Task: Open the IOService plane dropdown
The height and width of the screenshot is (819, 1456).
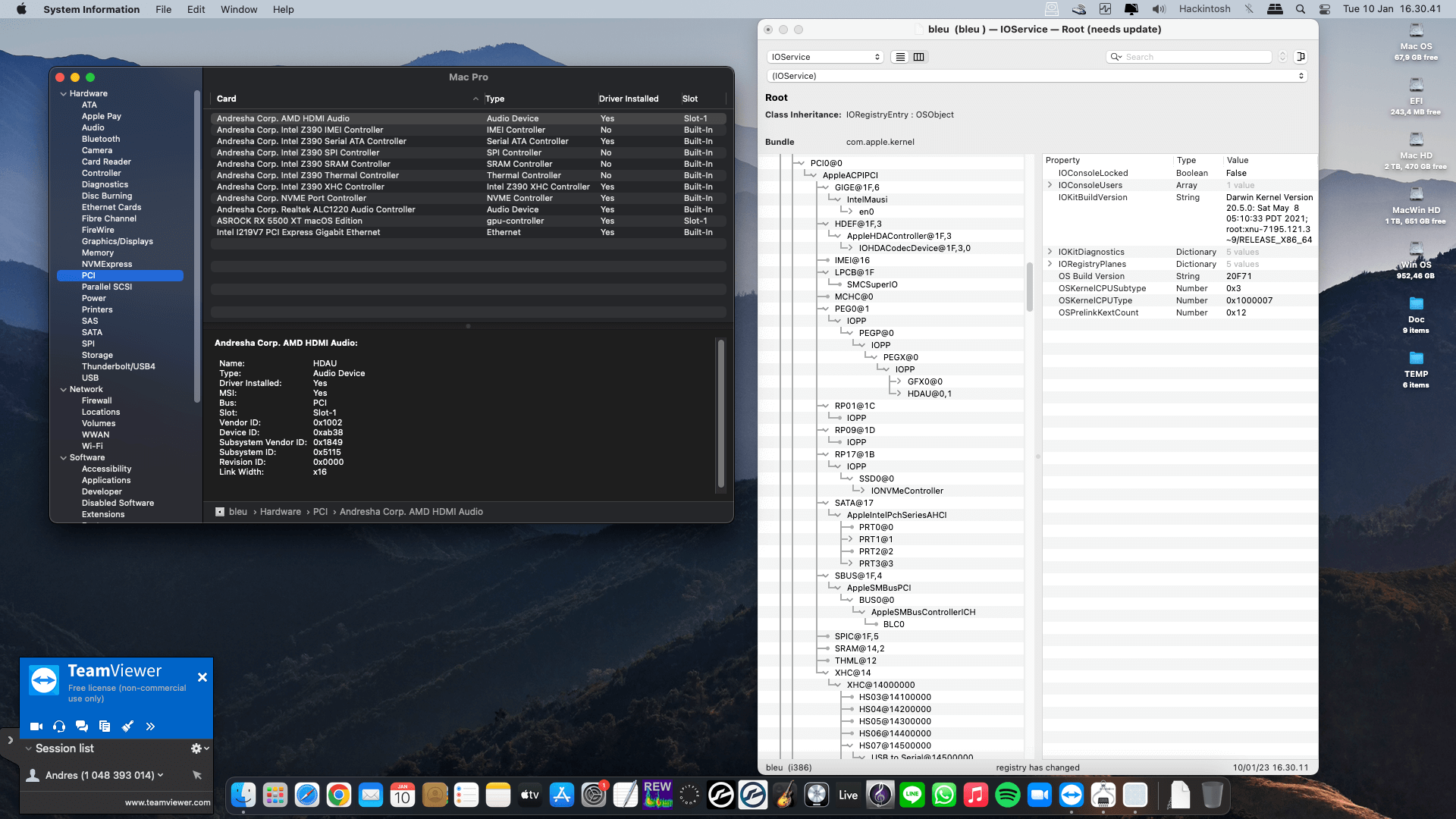Action: (825, 57)
